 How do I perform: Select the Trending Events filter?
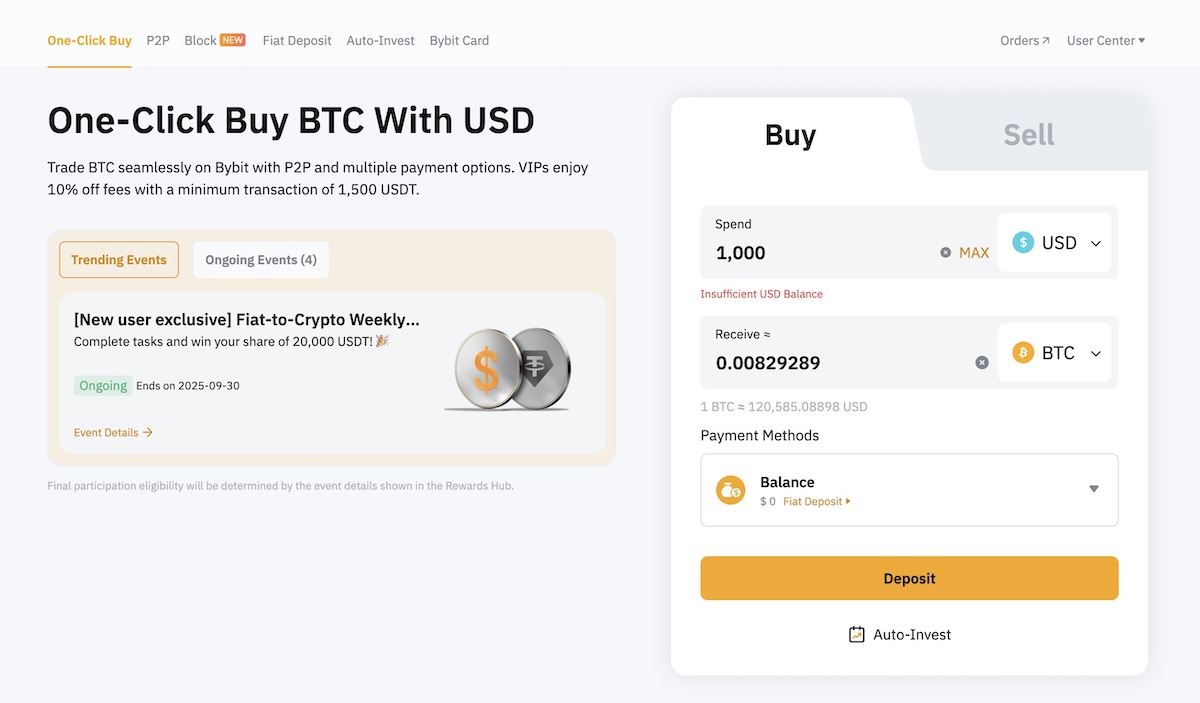click(x=118, y=259)
